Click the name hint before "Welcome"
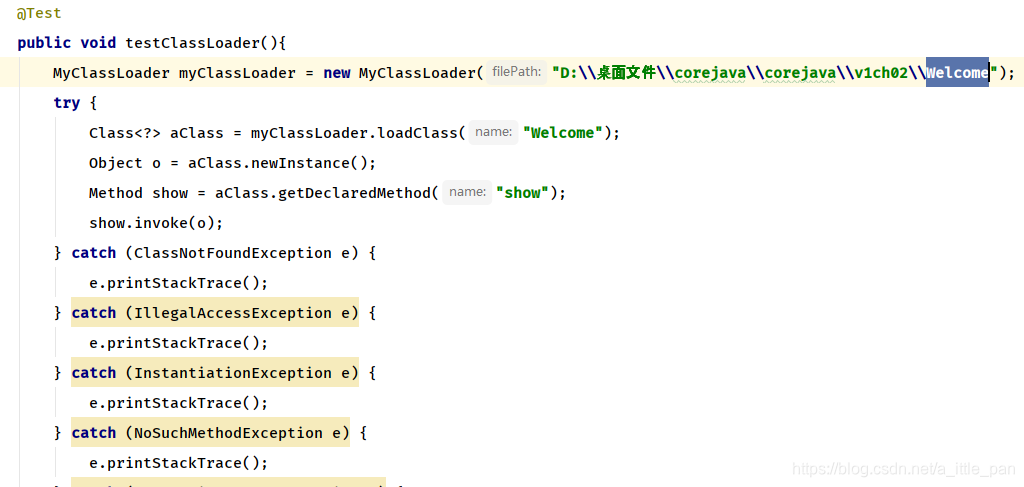 493,133
